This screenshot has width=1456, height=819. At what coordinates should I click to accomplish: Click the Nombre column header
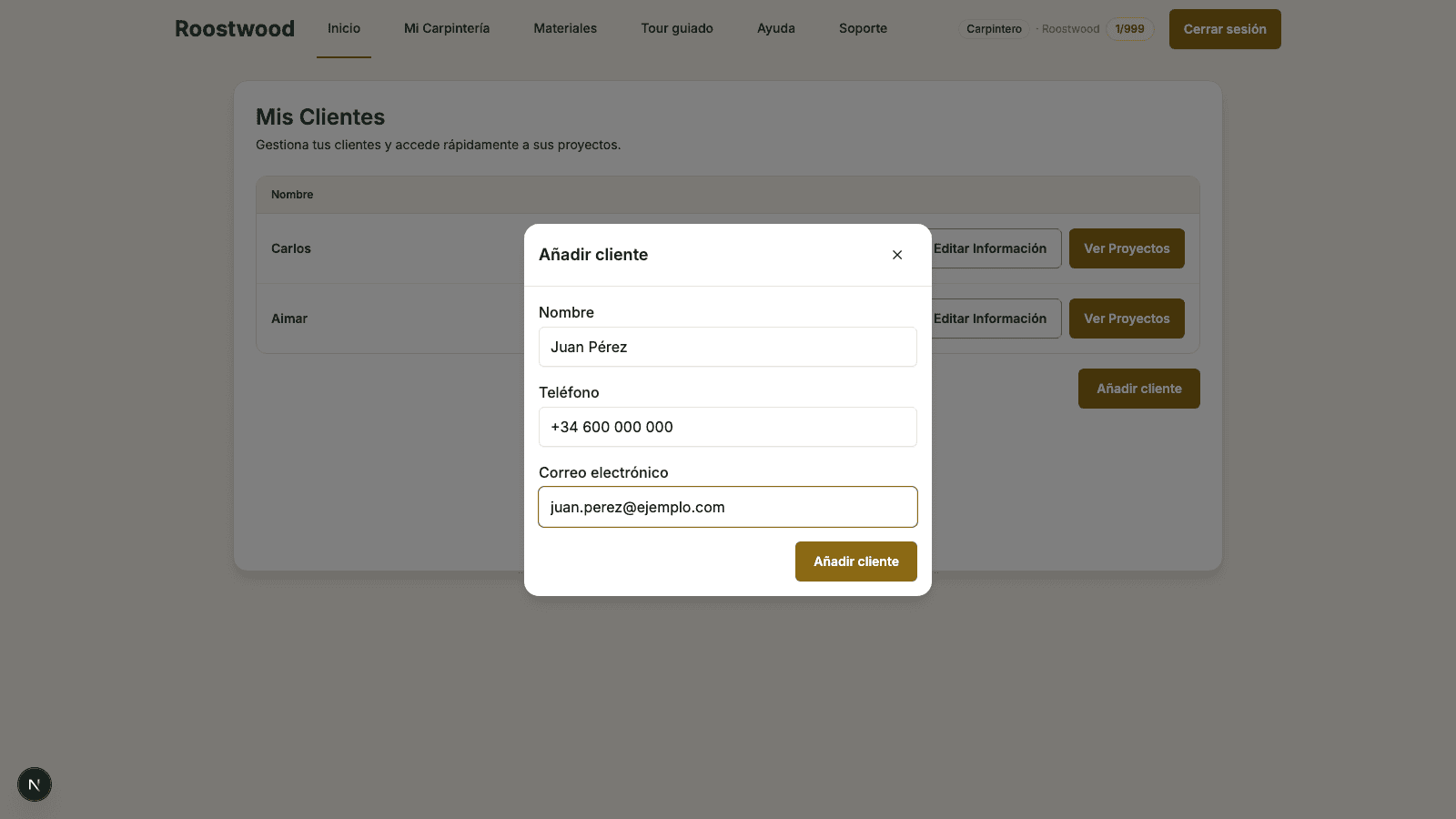pos(292,195)
